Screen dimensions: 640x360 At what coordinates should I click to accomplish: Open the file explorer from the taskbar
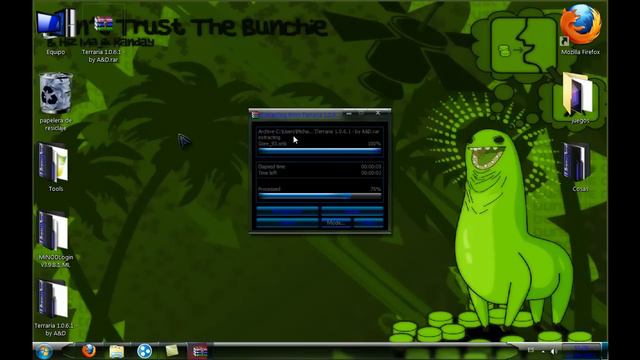tap(116, 351)
